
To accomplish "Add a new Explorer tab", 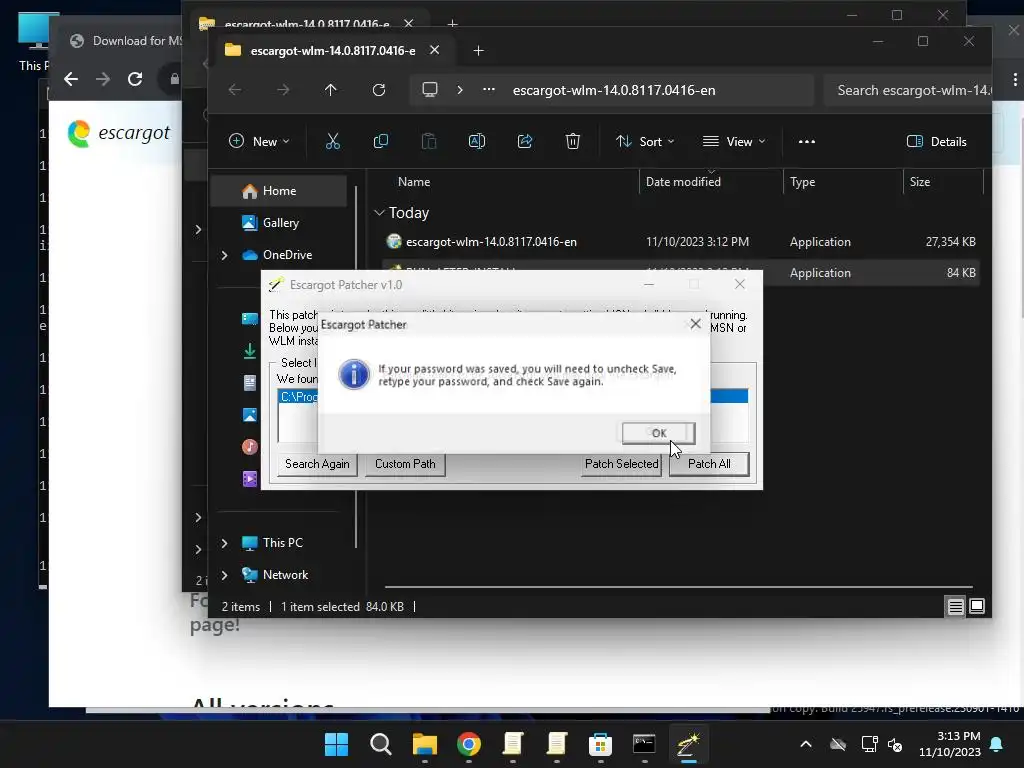I will click(478, 50).
